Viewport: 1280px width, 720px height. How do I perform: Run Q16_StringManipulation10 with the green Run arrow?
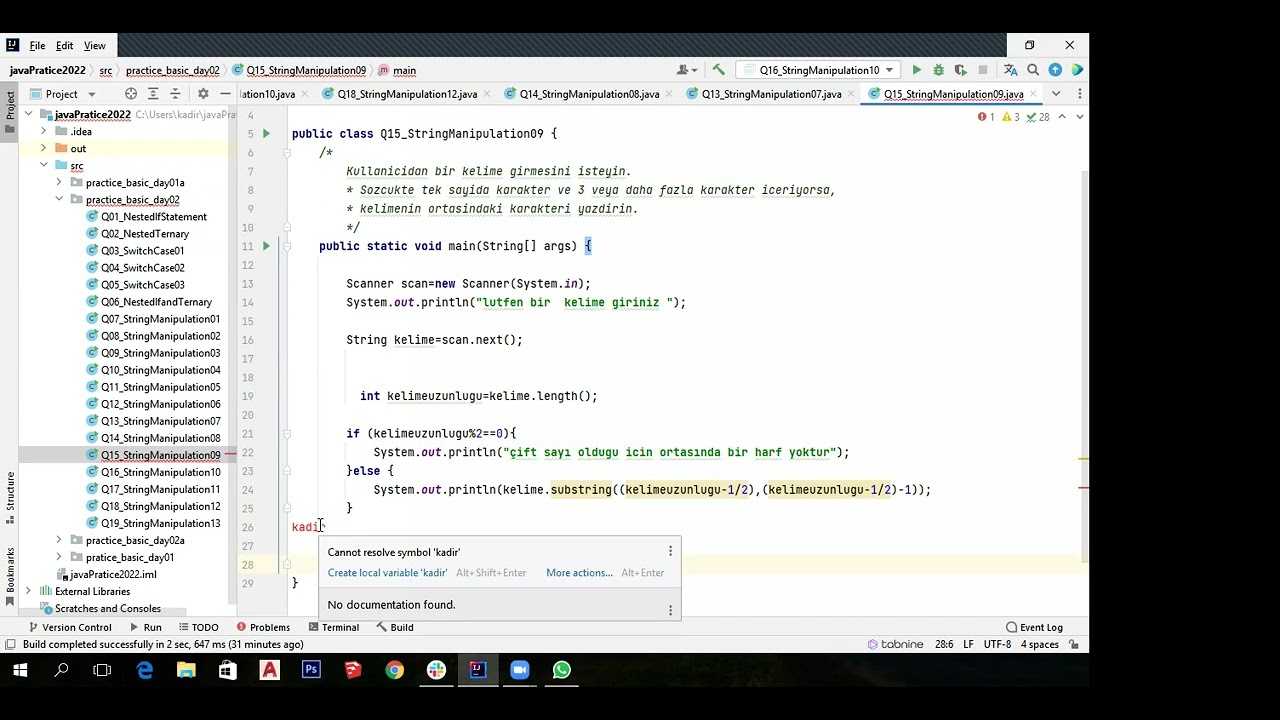916,70
